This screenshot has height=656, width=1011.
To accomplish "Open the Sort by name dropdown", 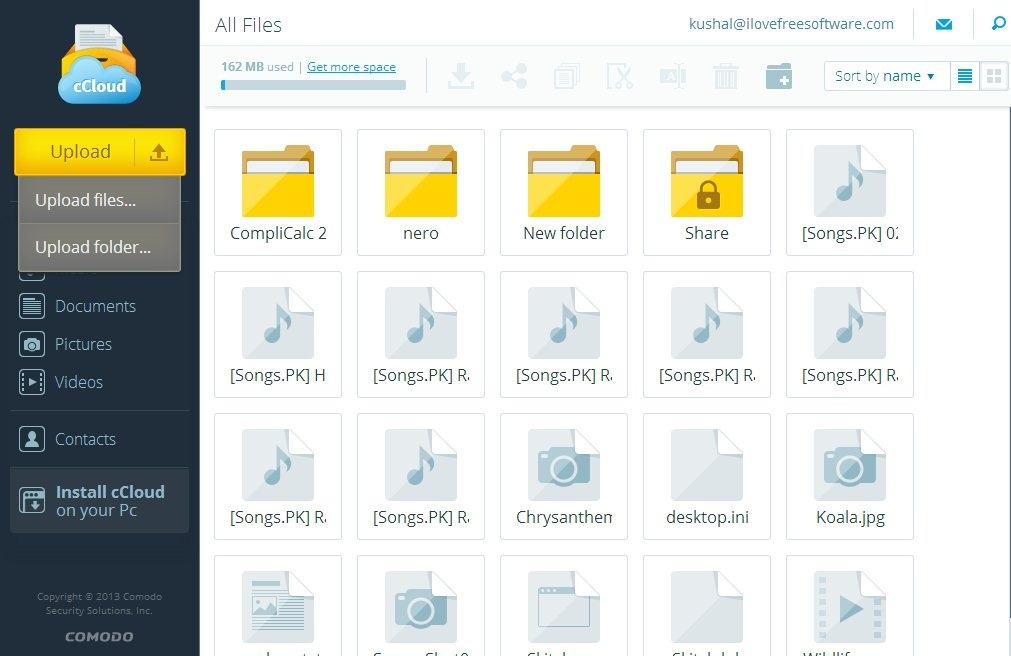I will [x=887, y=76].
